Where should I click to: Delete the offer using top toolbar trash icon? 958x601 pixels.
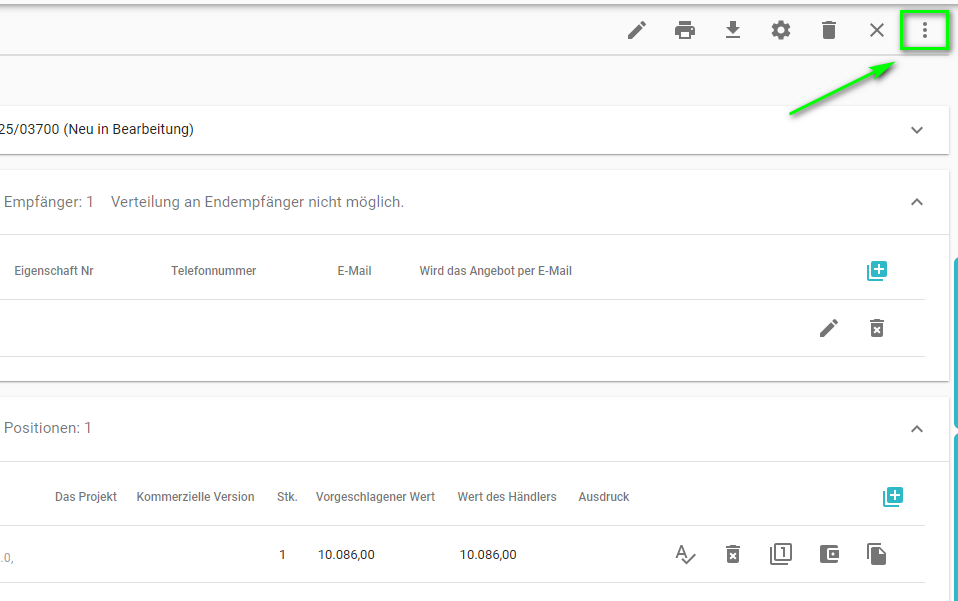pos(829,30)
